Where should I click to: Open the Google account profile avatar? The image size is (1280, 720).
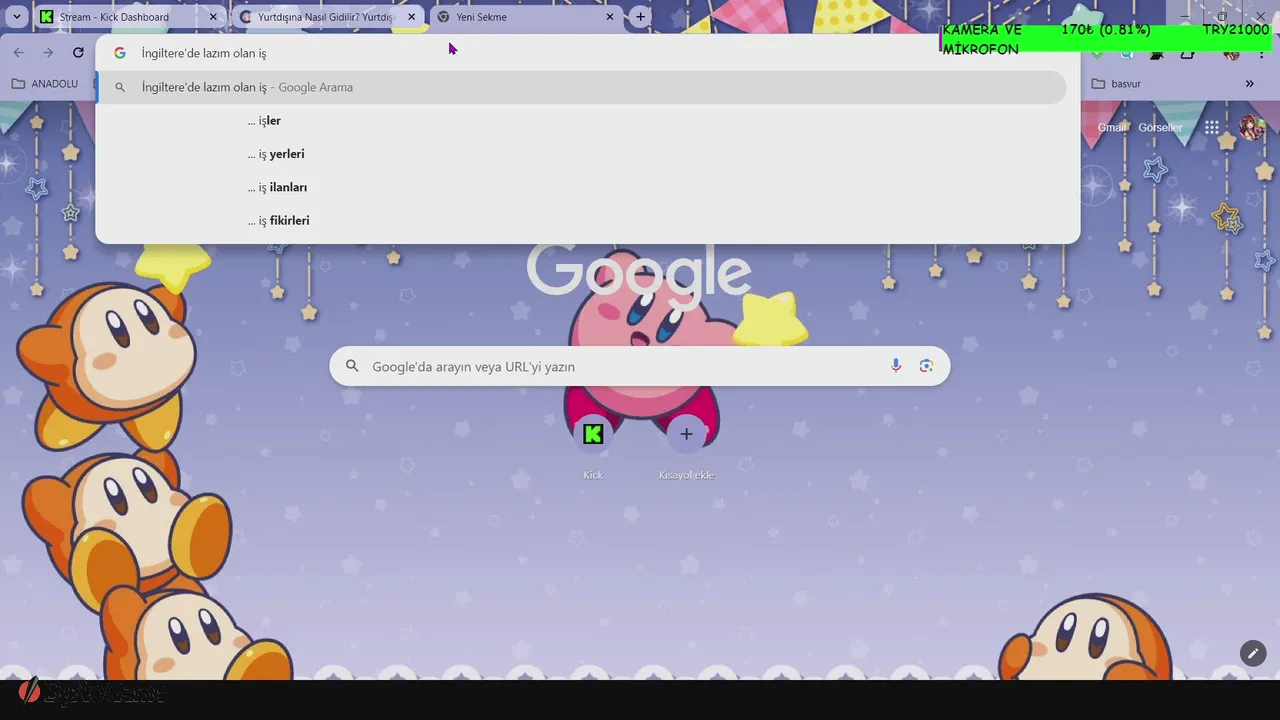(1251, 127)
